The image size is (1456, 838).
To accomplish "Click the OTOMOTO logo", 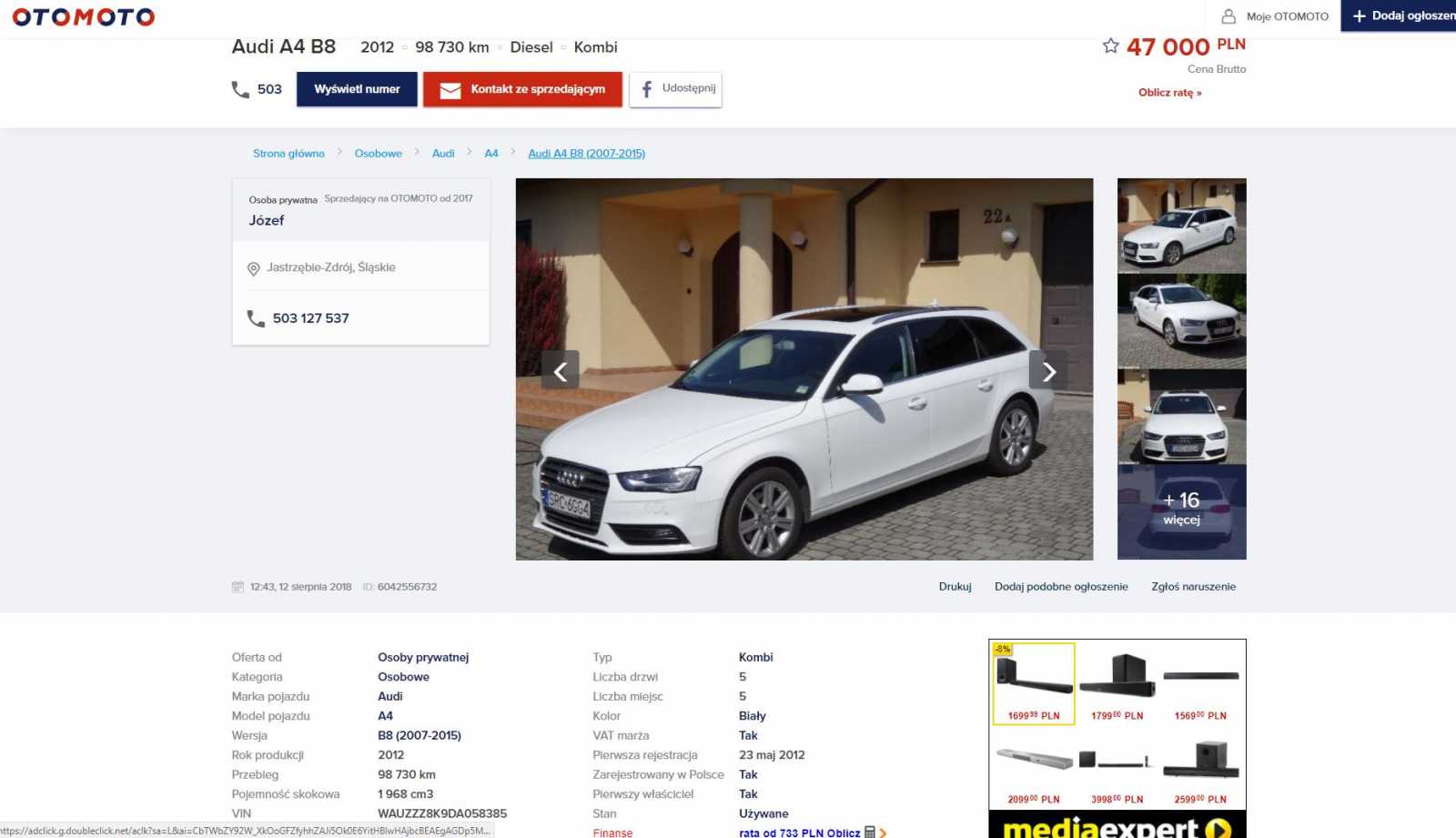I will click(83, 17).
